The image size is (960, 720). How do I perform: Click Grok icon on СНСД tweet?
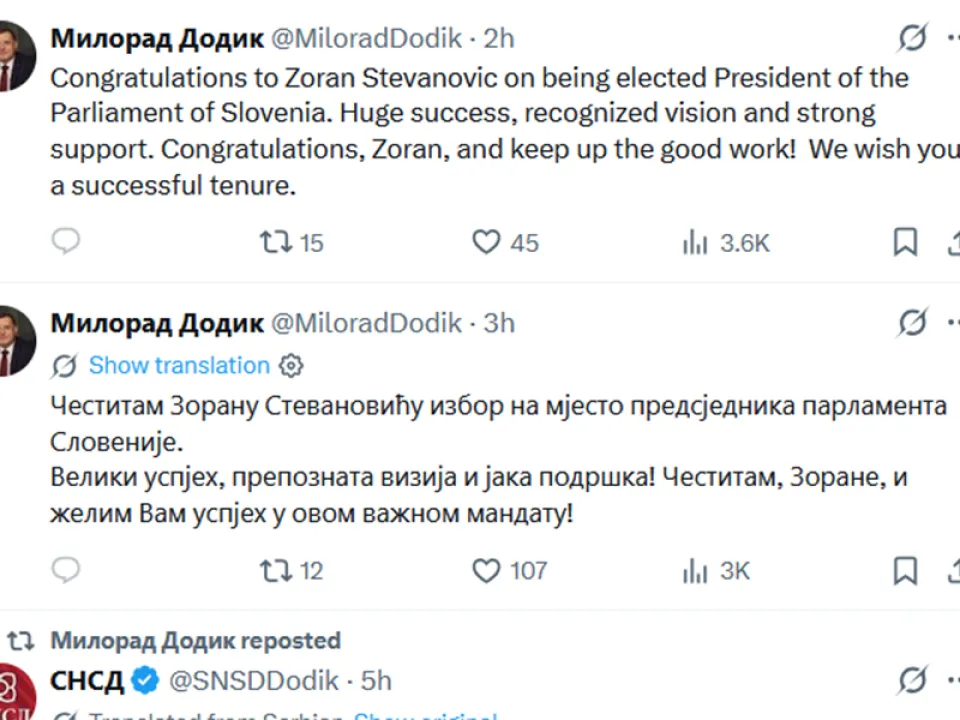point(912,681)
